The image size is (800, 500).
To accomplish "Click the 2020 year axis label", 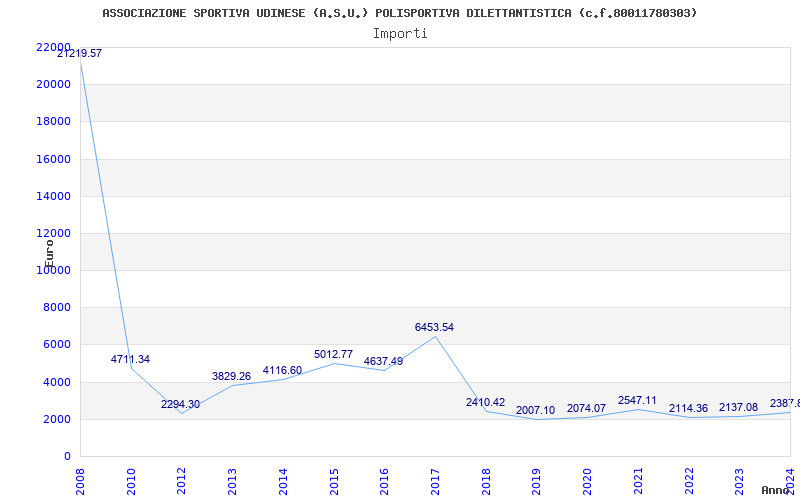I will tap(587, 482).
